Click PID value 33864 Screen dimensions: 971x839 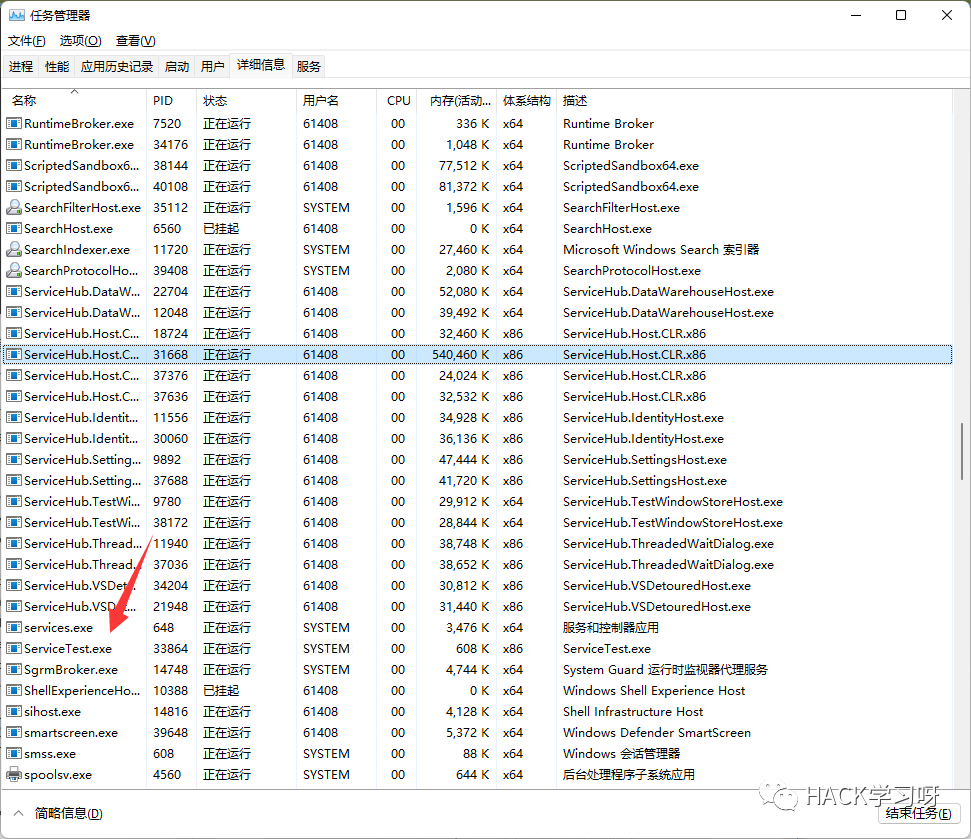pos(171,648)
